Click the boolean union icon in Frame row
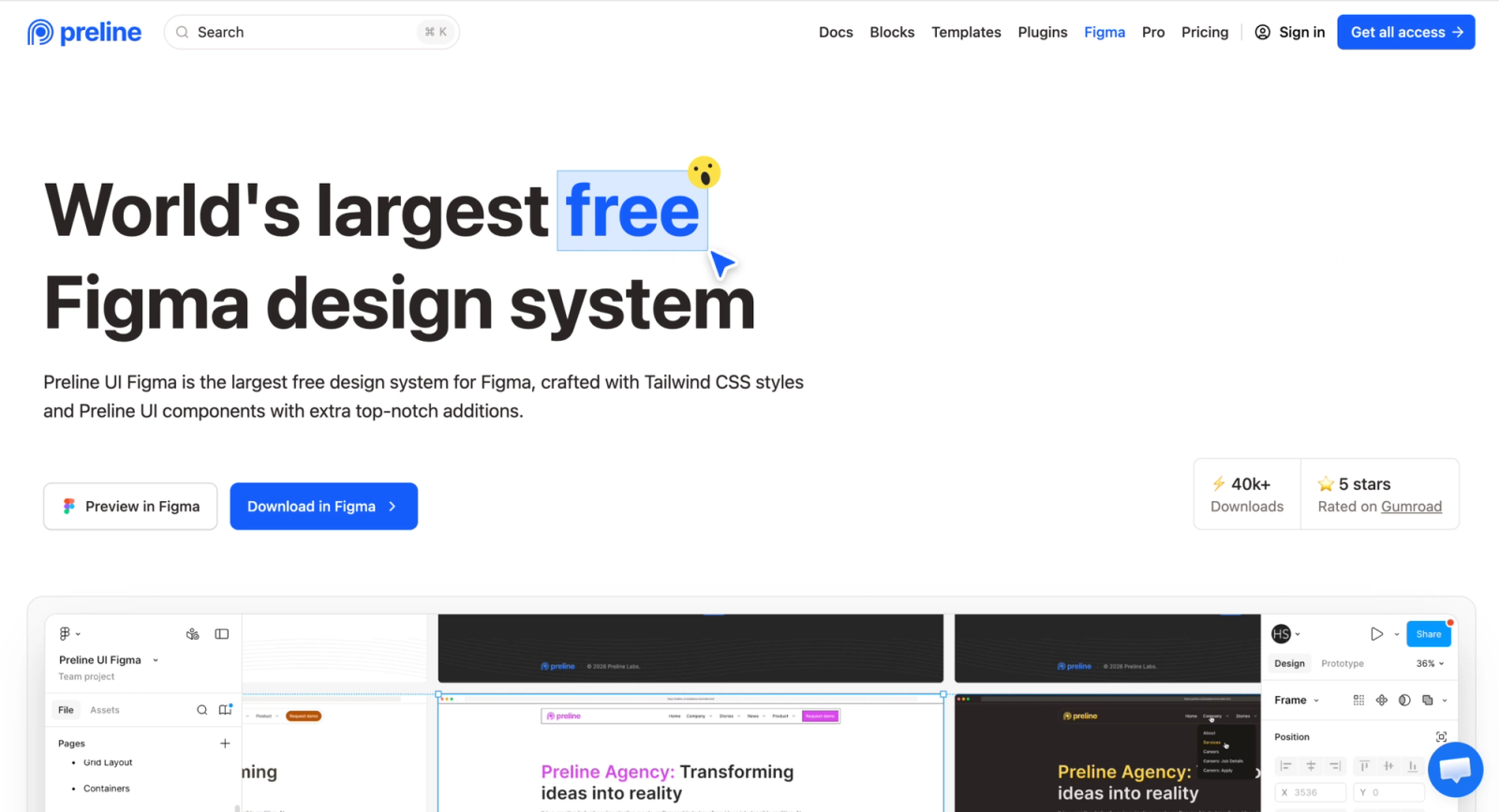Screen dimensions: 1499x812 pos(1428,701)
